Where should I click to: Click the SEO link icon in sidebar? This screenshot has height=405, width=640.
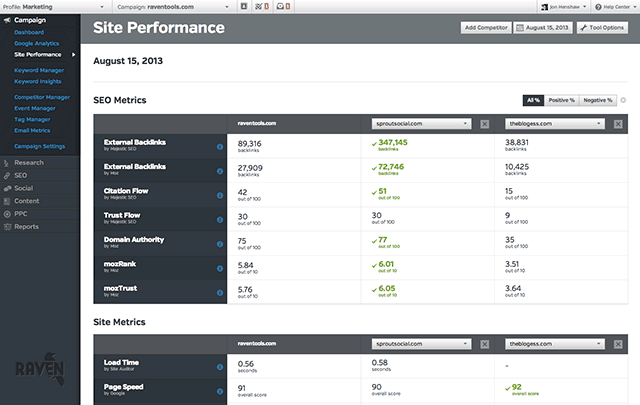[x=7, y=176]
